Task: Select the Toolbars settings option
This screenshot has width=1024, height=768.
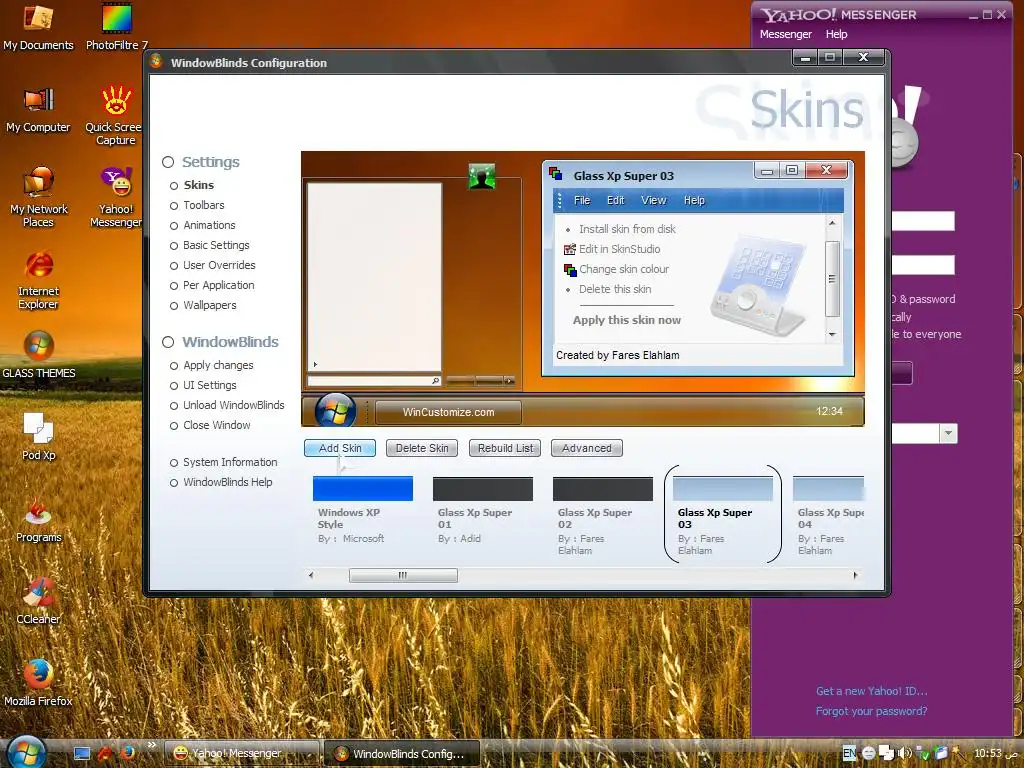Action: 204,205
